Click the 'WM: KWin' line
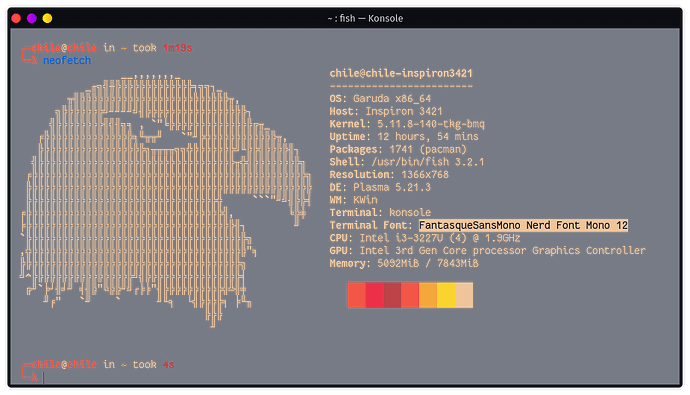 (x=353, y=200)
